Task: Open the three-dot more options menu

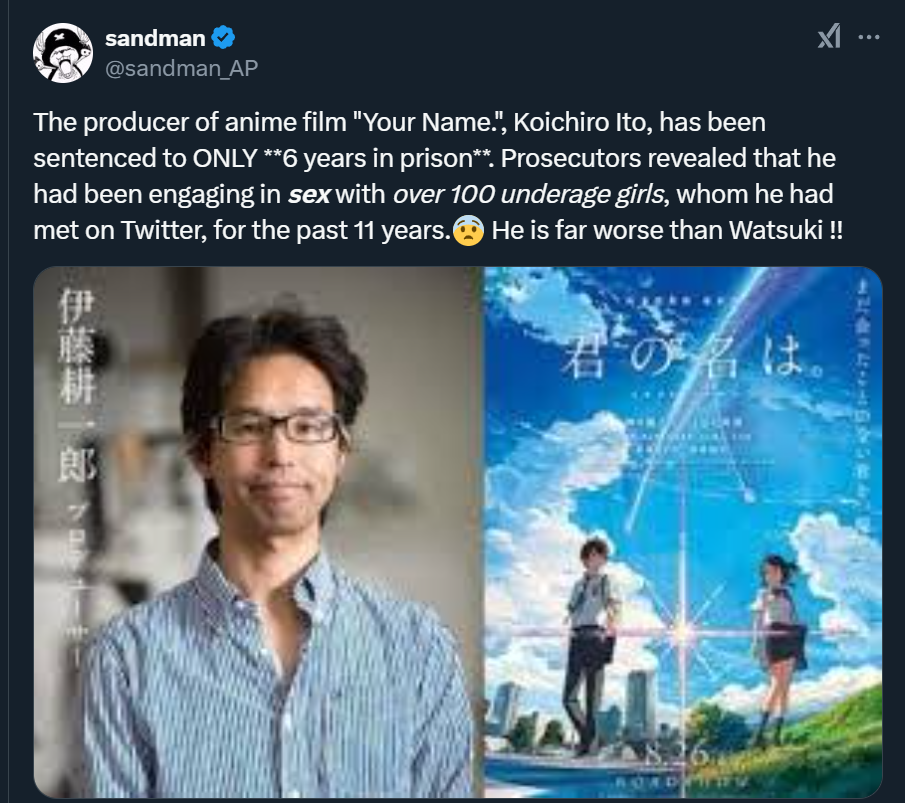Action: coord(869,37)
